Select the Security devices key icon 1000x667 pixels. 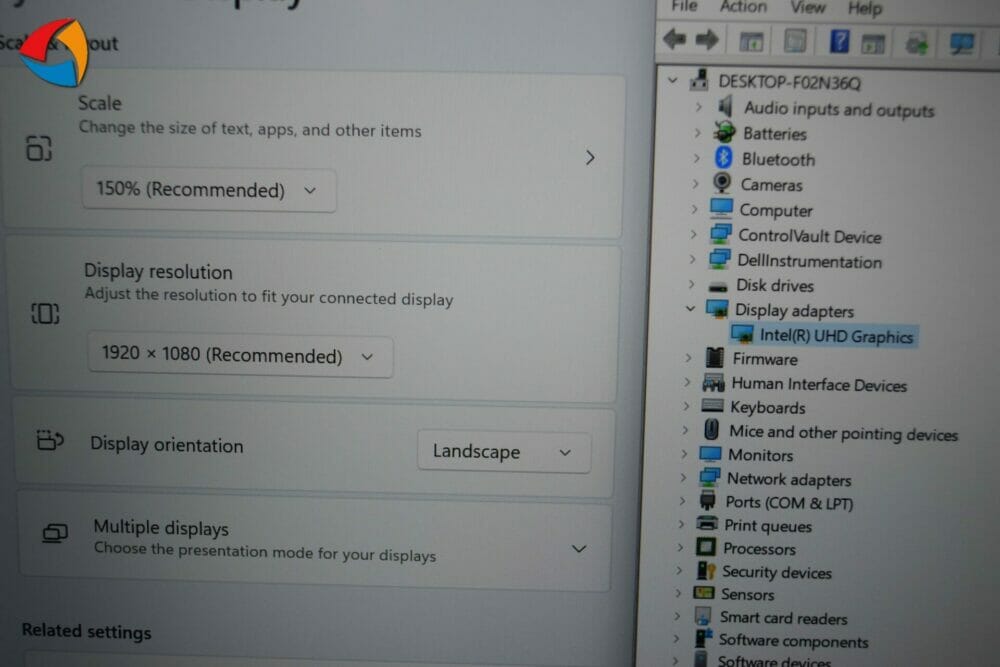(x=705, y=570)
